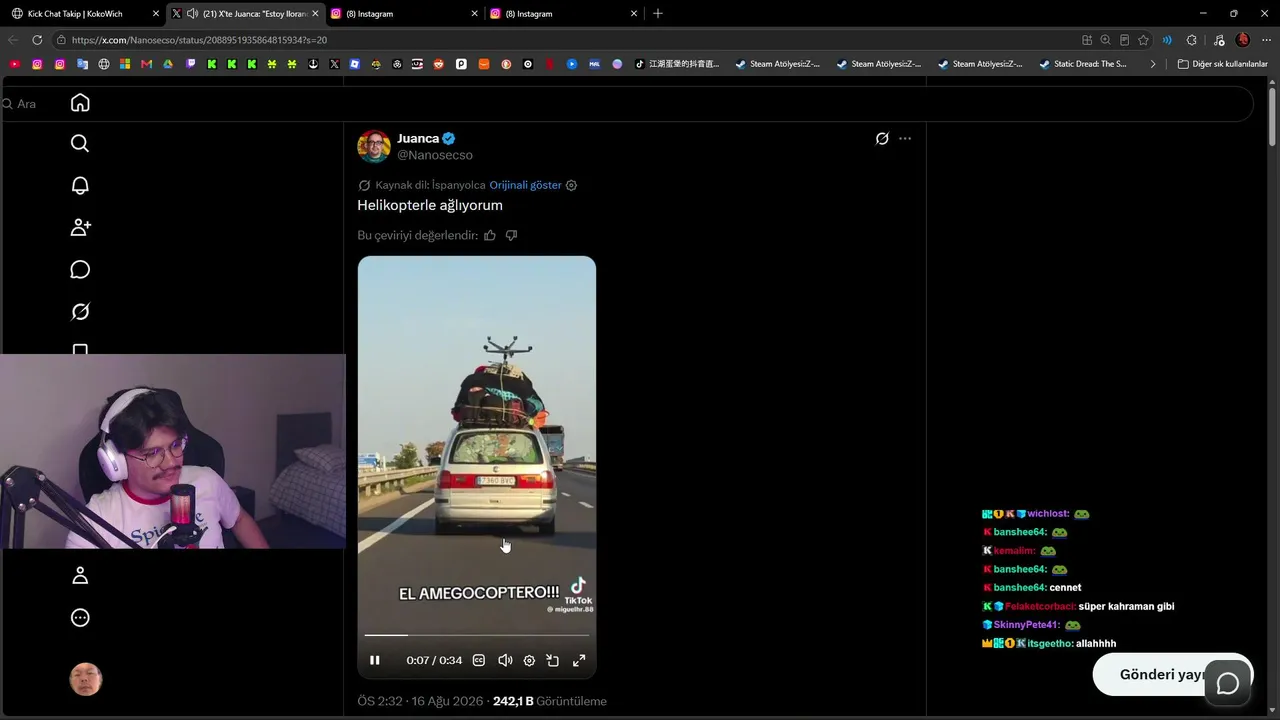
Task: Click the Orijinali göster link
Action: tap(525, 185)
